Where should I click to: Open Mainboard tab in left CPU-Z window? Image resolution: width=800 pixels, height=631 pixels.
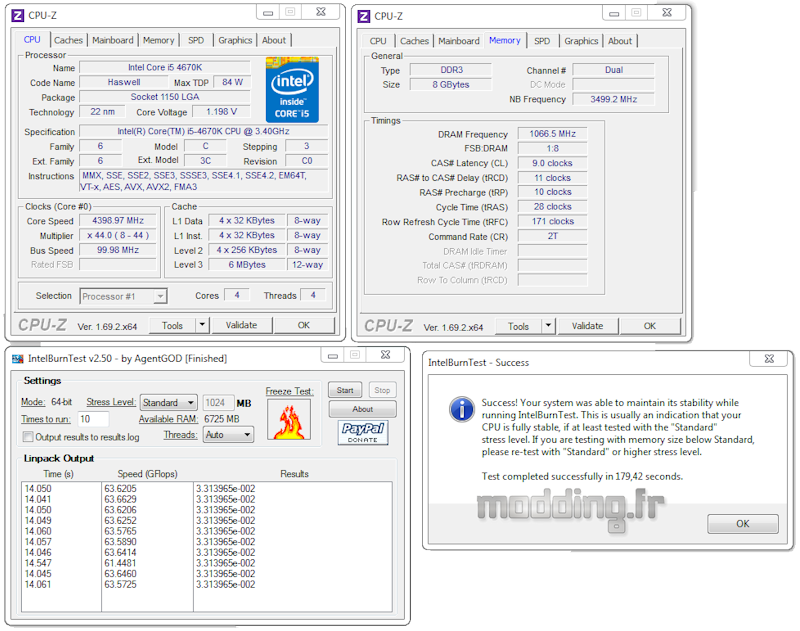pyautogui.click(x=113, y=40)
